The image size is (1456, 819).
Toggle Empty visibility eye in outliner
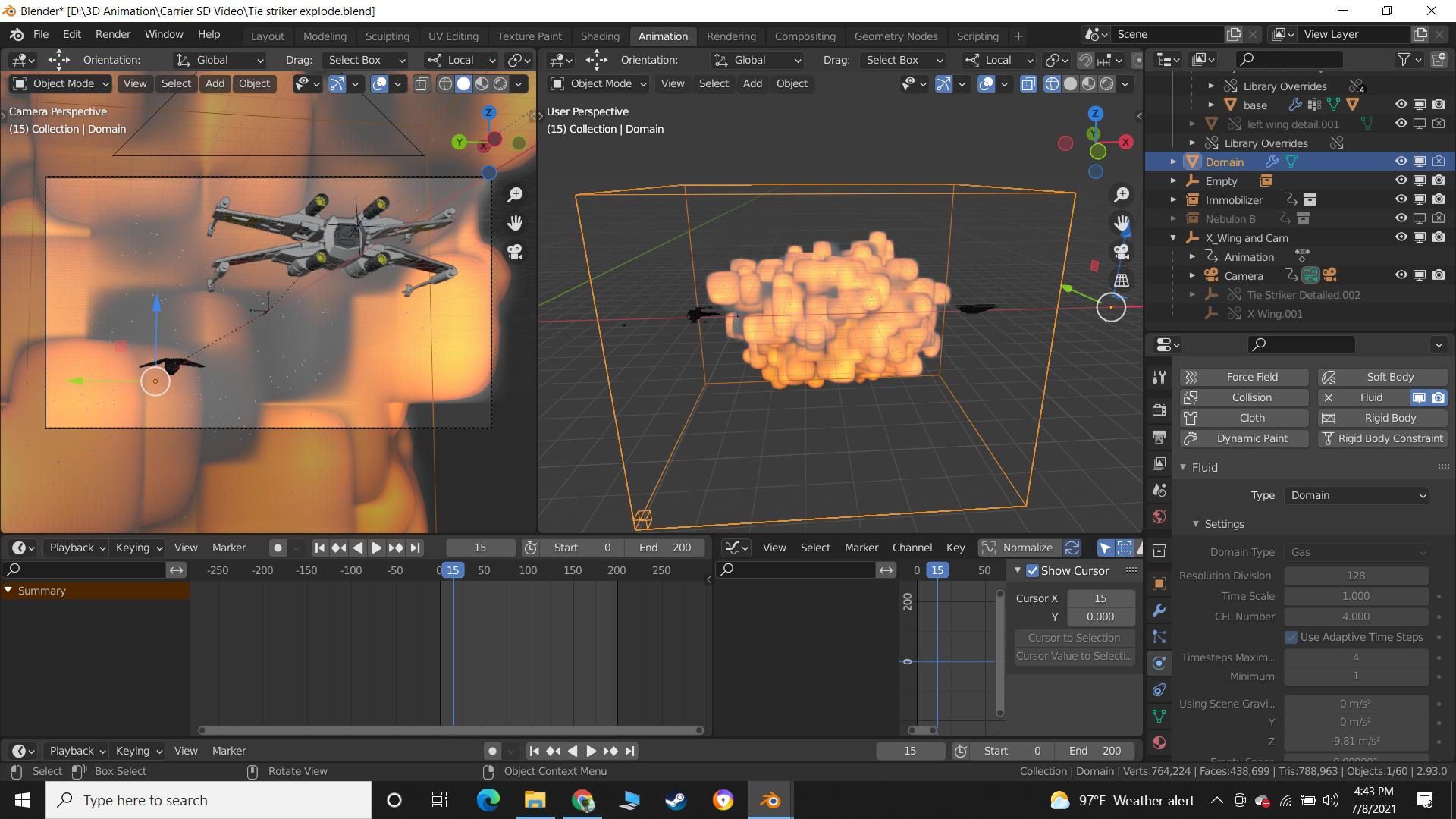click(x=1401, y=180)
